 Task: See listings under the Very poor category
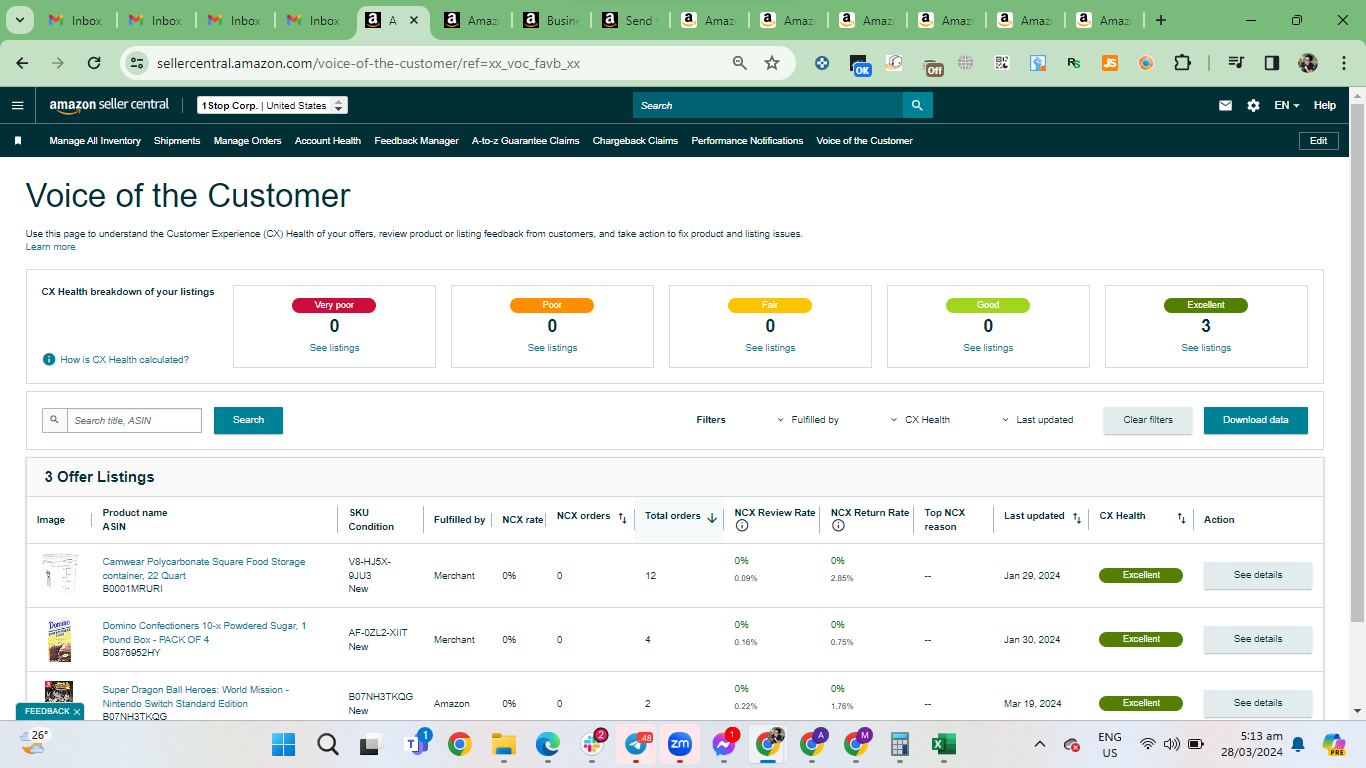coord(334,348)
